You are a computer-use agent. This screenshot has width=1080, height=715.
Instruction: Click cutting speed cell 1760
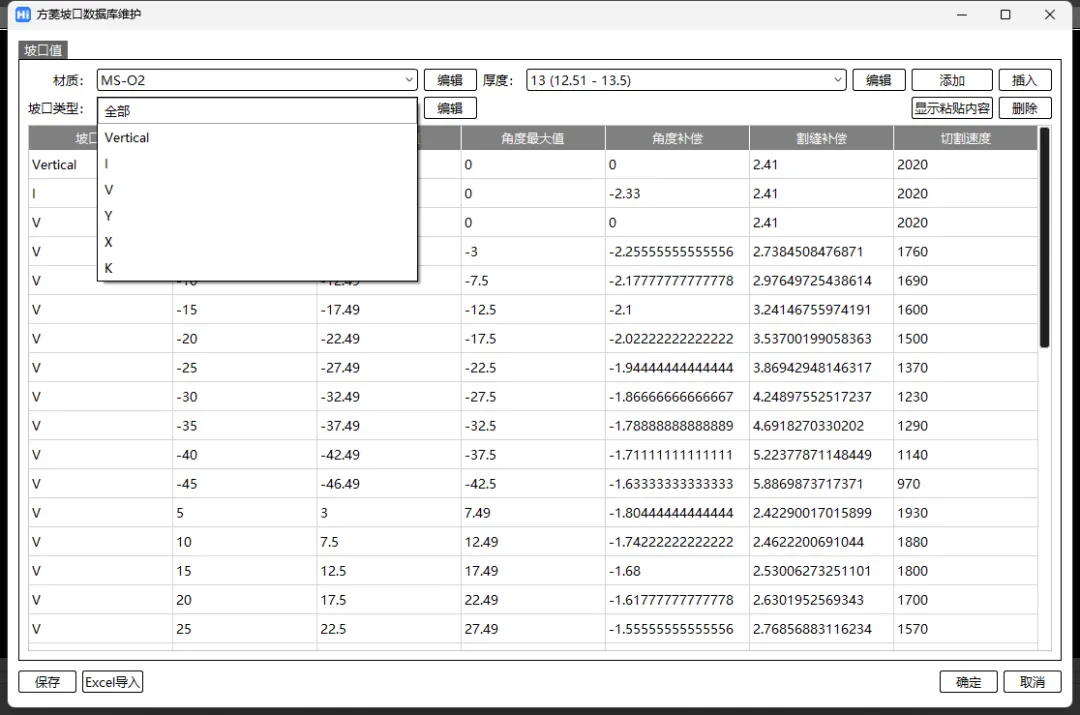point(965,251)
